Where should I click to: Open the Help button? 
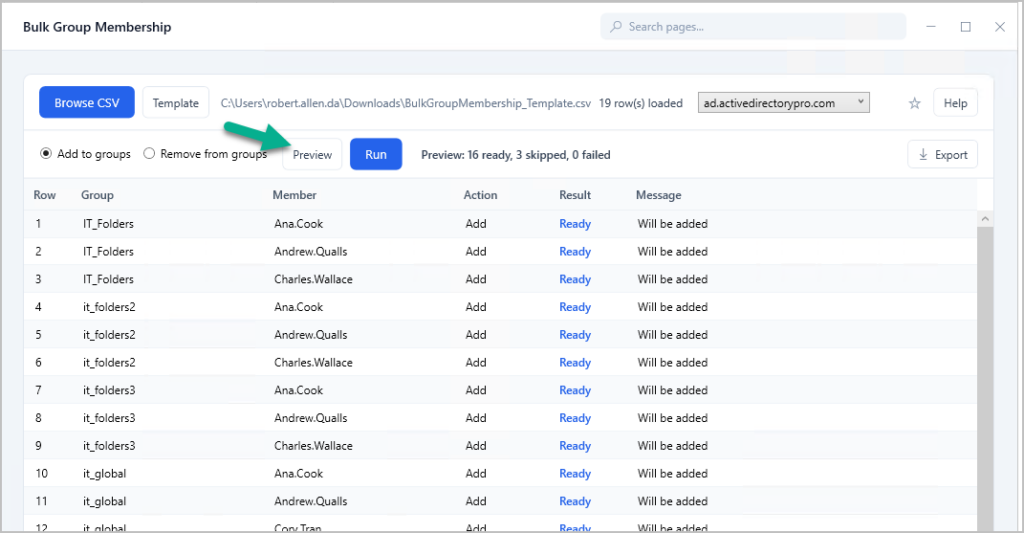[955, 103]
